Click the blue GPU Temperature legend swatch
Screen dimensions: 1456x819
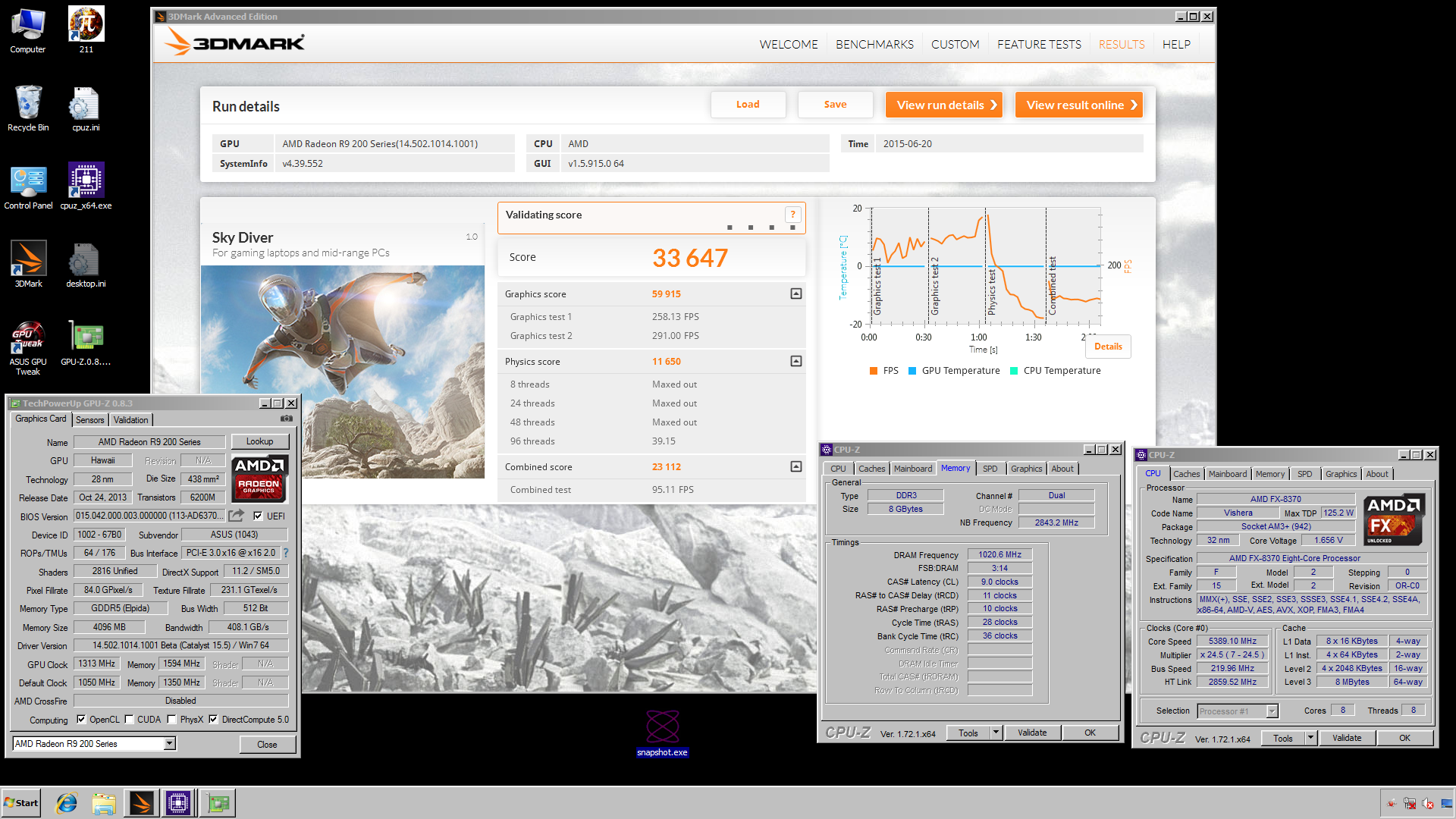point(912,371)
